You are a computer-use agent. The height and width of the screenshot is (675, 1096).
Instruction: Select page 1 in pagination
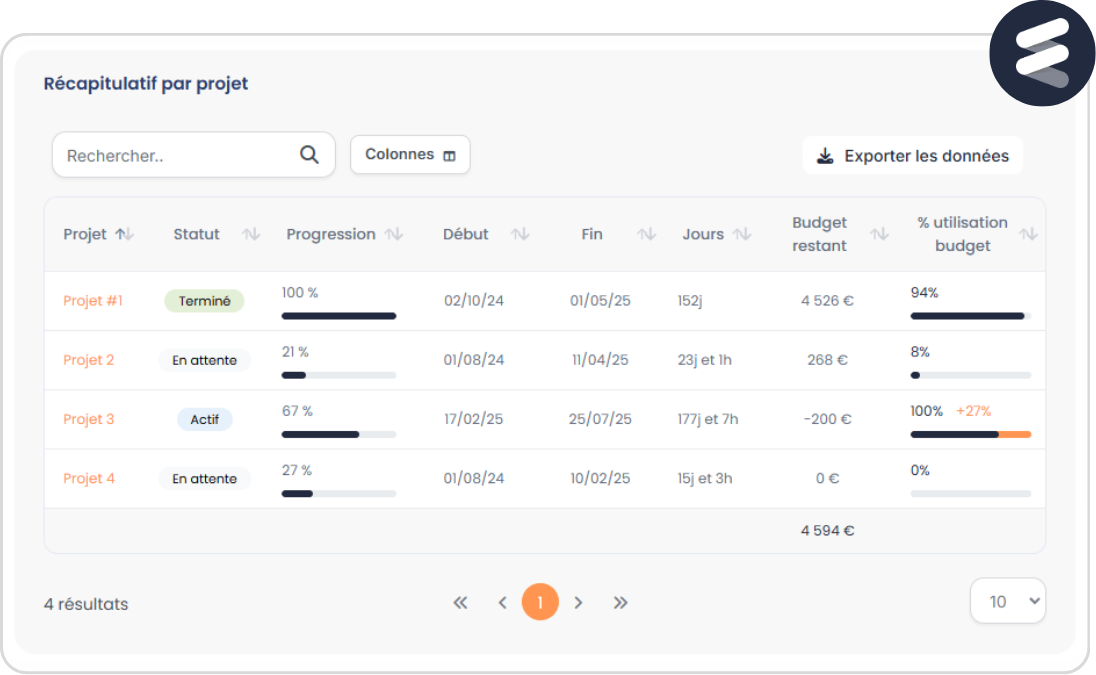(x=540, y=602)
